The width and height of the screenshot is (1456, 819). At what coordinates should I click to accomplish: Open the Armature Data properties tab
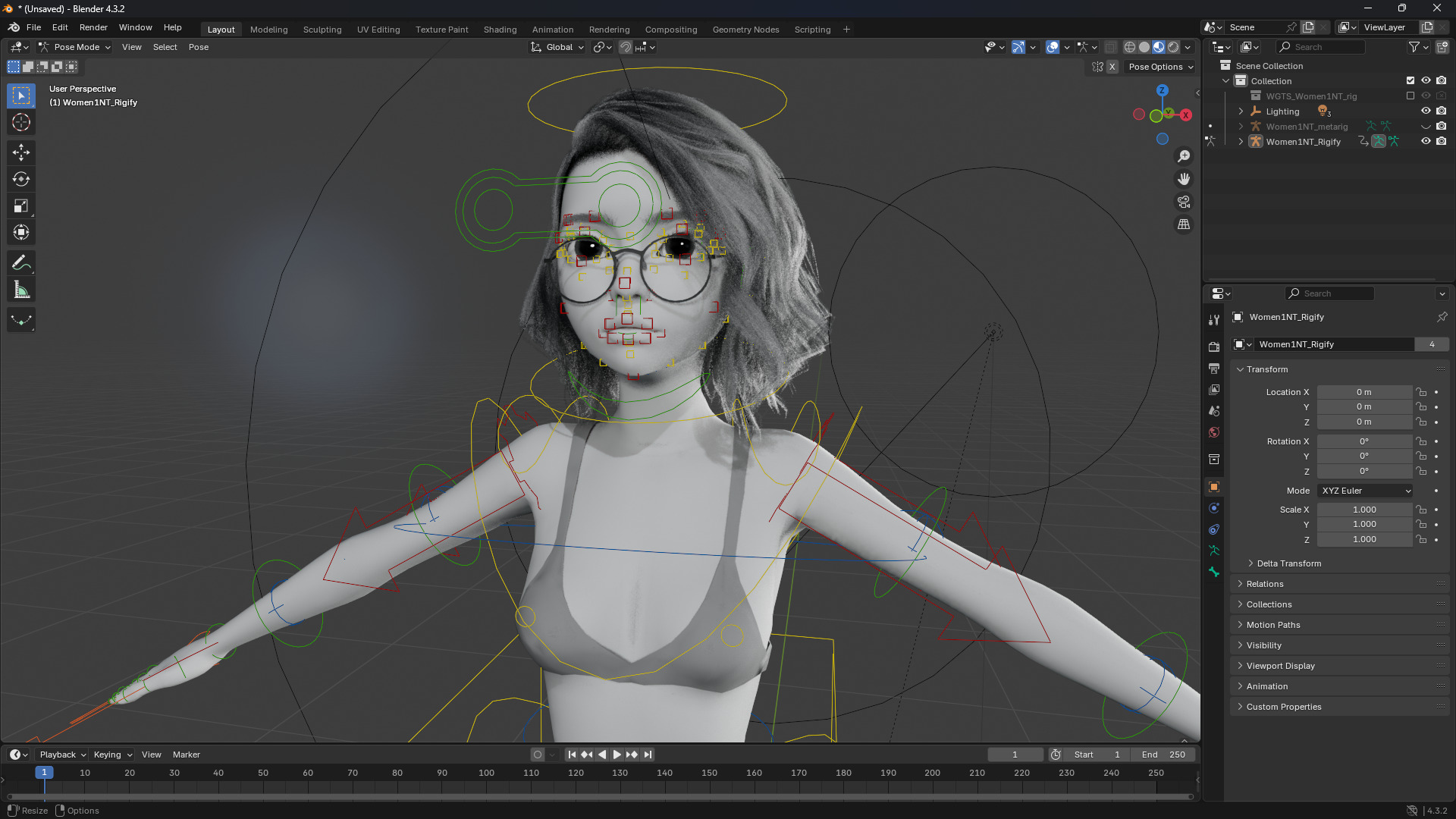[1214, 551]
